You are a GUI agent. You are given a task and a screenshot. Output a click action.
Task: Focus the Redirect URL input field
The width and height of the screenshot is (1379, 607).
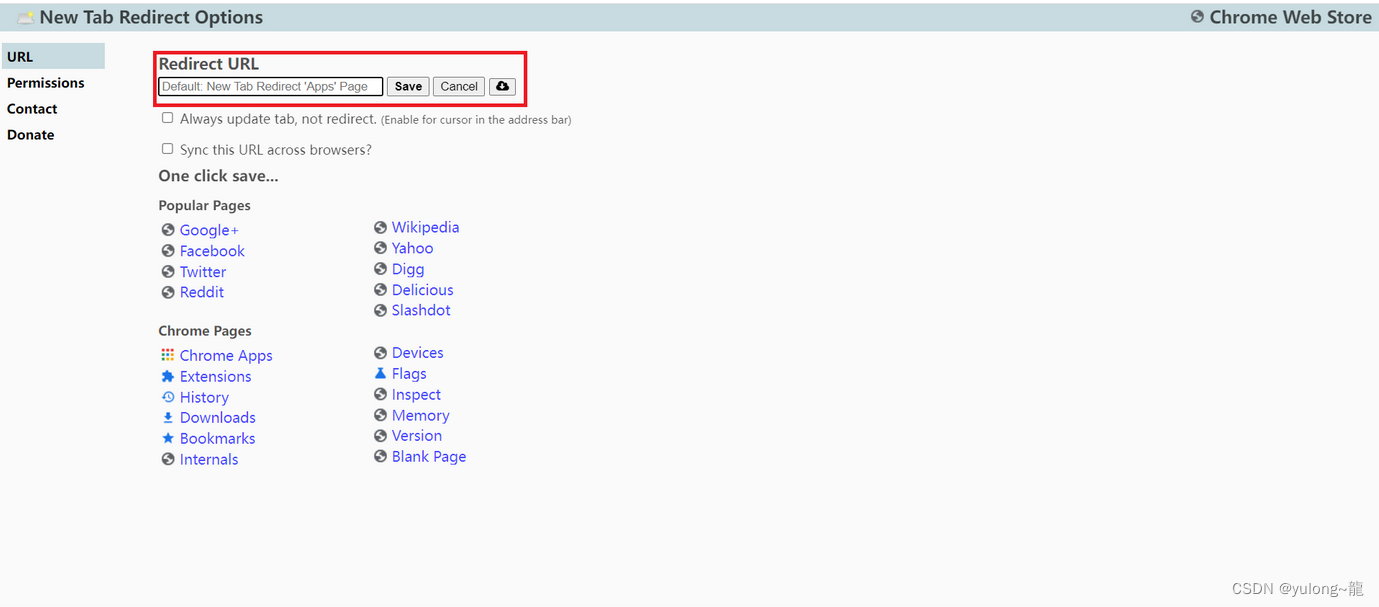[271, 86]
